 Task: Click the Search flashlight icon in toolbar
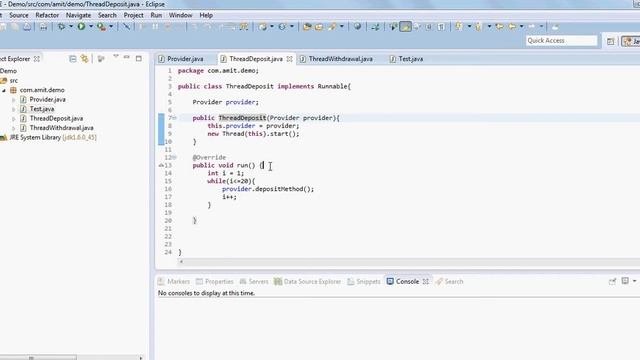pos(332,27)
